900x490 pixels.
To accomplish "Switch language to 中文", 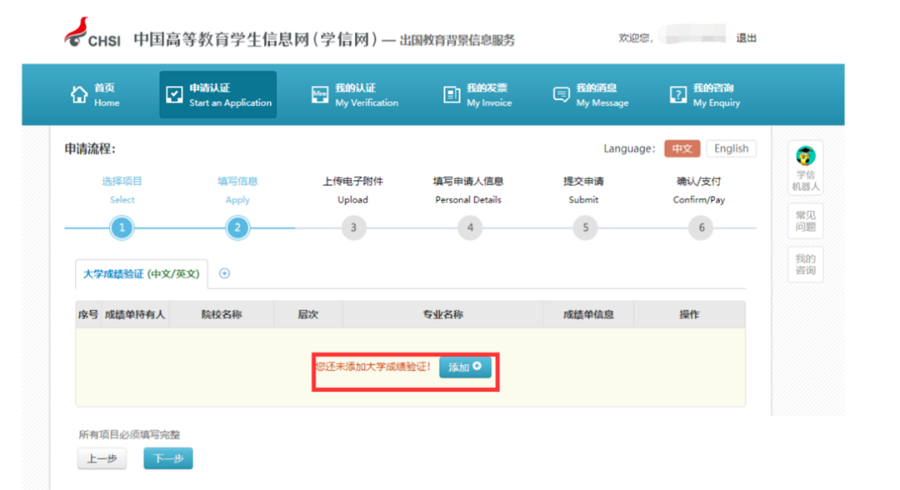I will click(682, 149).
